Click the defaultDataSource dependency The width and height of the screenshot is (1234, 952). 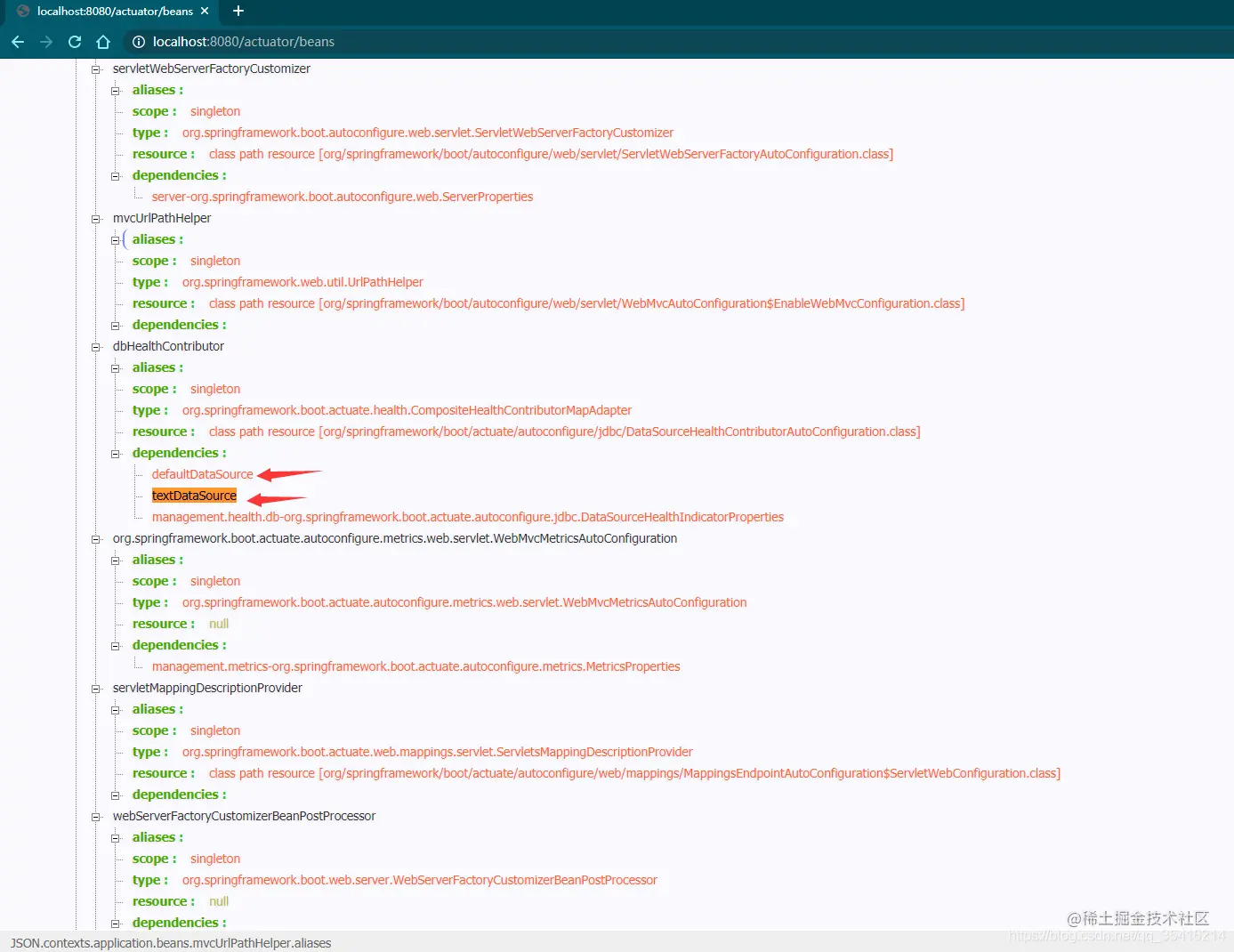pos(202,474)
